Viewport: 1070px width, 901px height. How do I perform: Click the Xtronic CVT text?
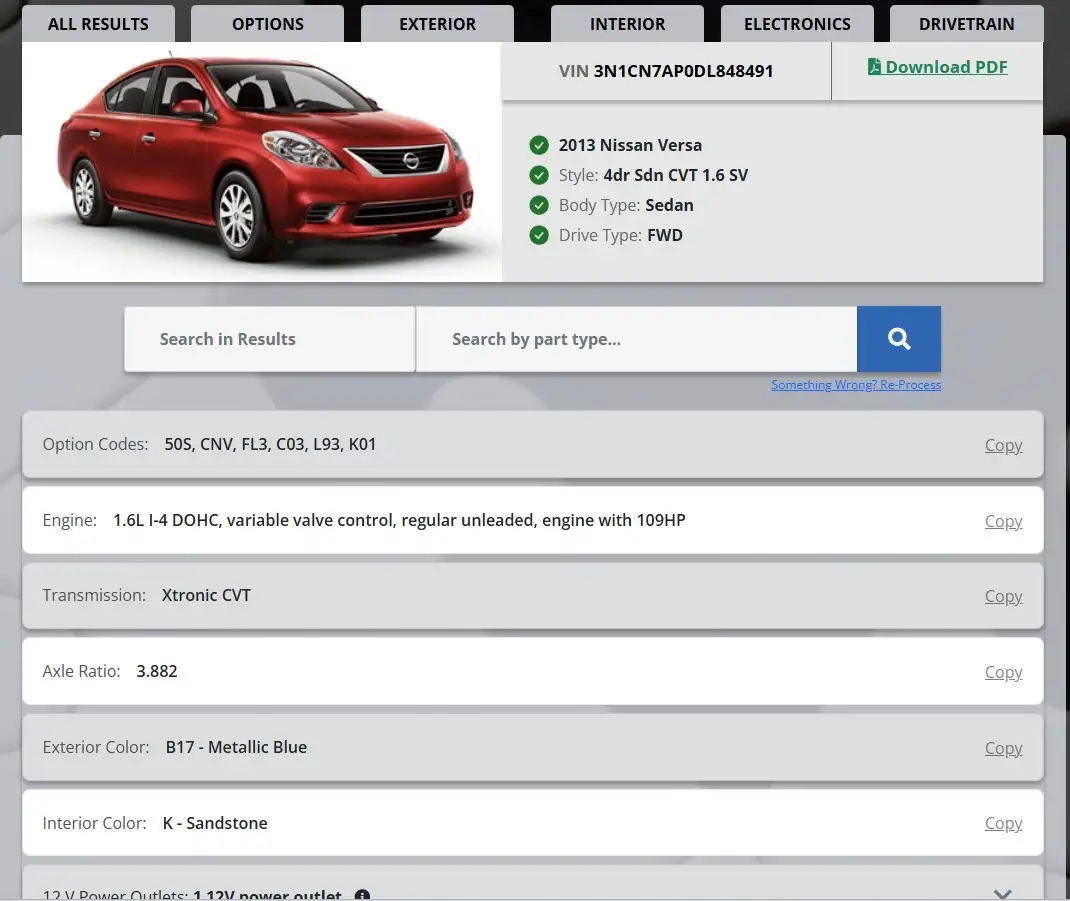click(x=206, y=595)
